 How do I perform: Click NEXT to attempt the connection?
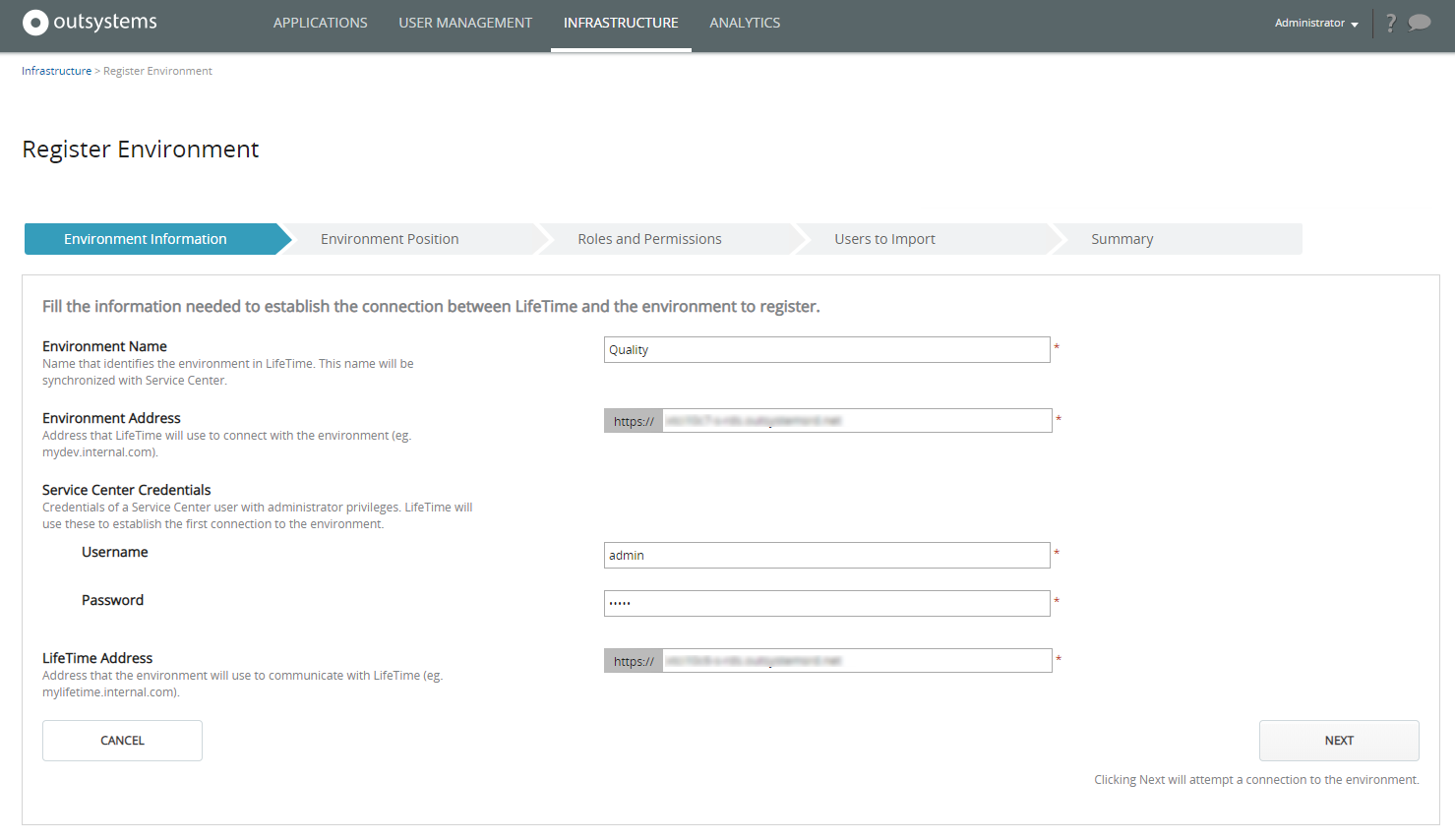coord(1339,740)
